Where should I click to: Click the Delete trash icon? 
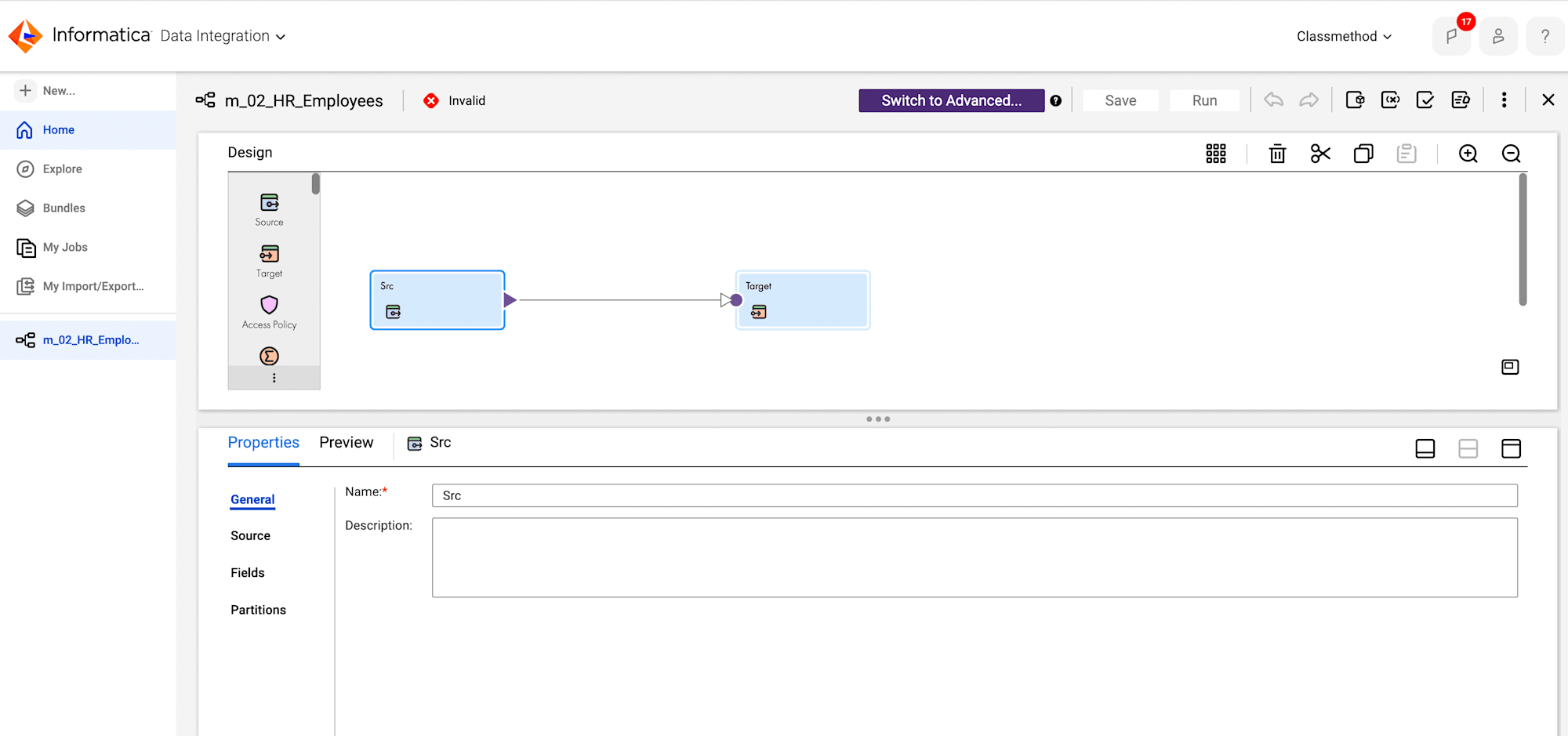click(1277, 154)
